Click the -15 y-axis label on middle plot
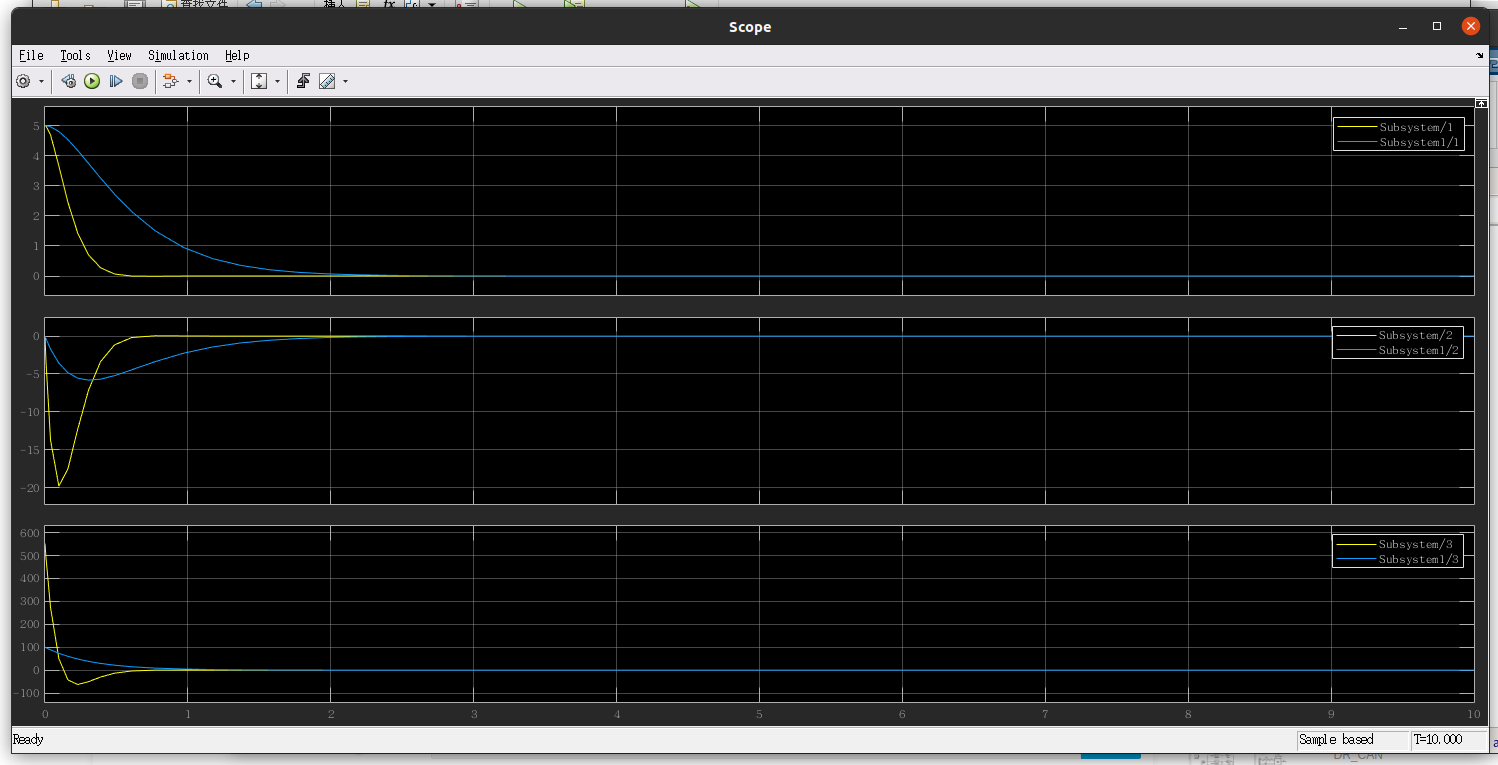 (28, 450)
